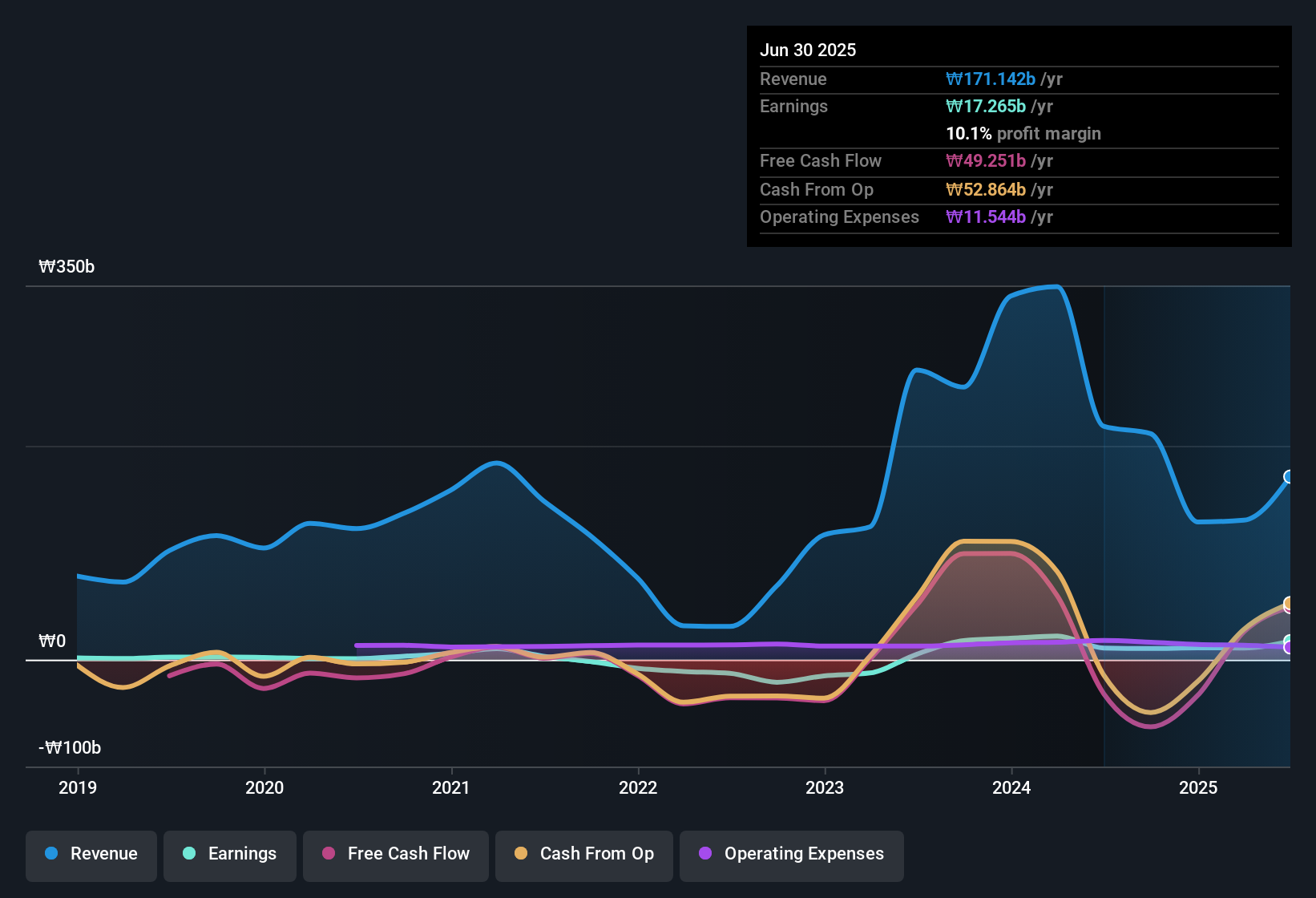Click the 2019 x-axis label
This screenshot has height=898, width=1316.
pyautogui.click(x=78, y=787)
